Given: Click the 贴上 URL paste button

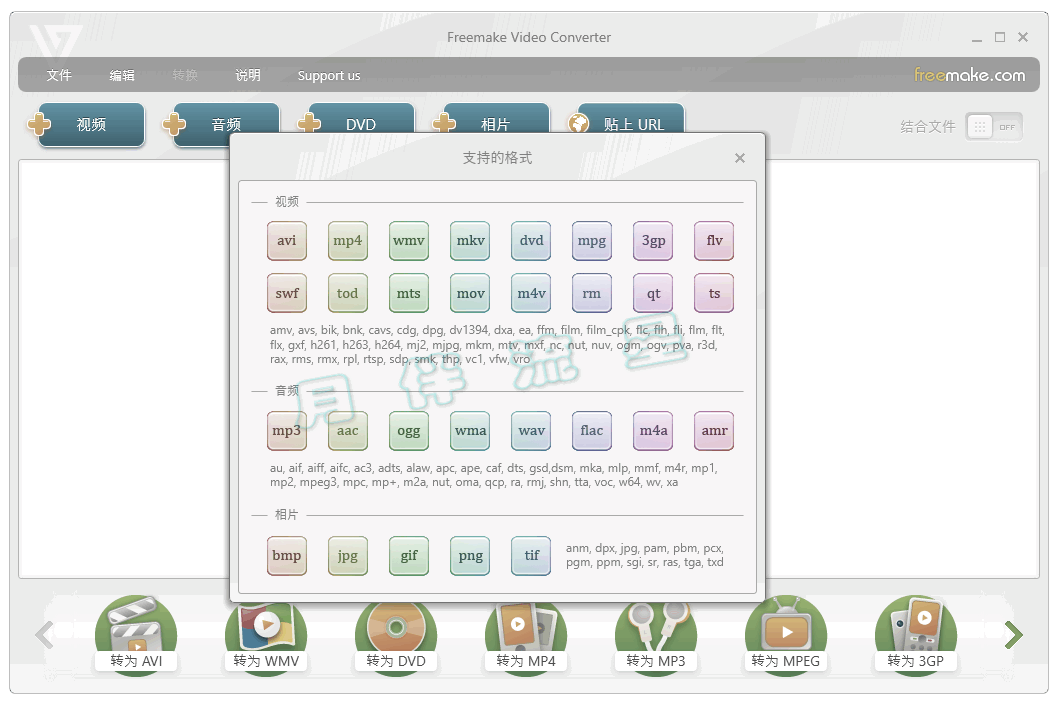Looking at the screenshot, I should click(625, 118).
